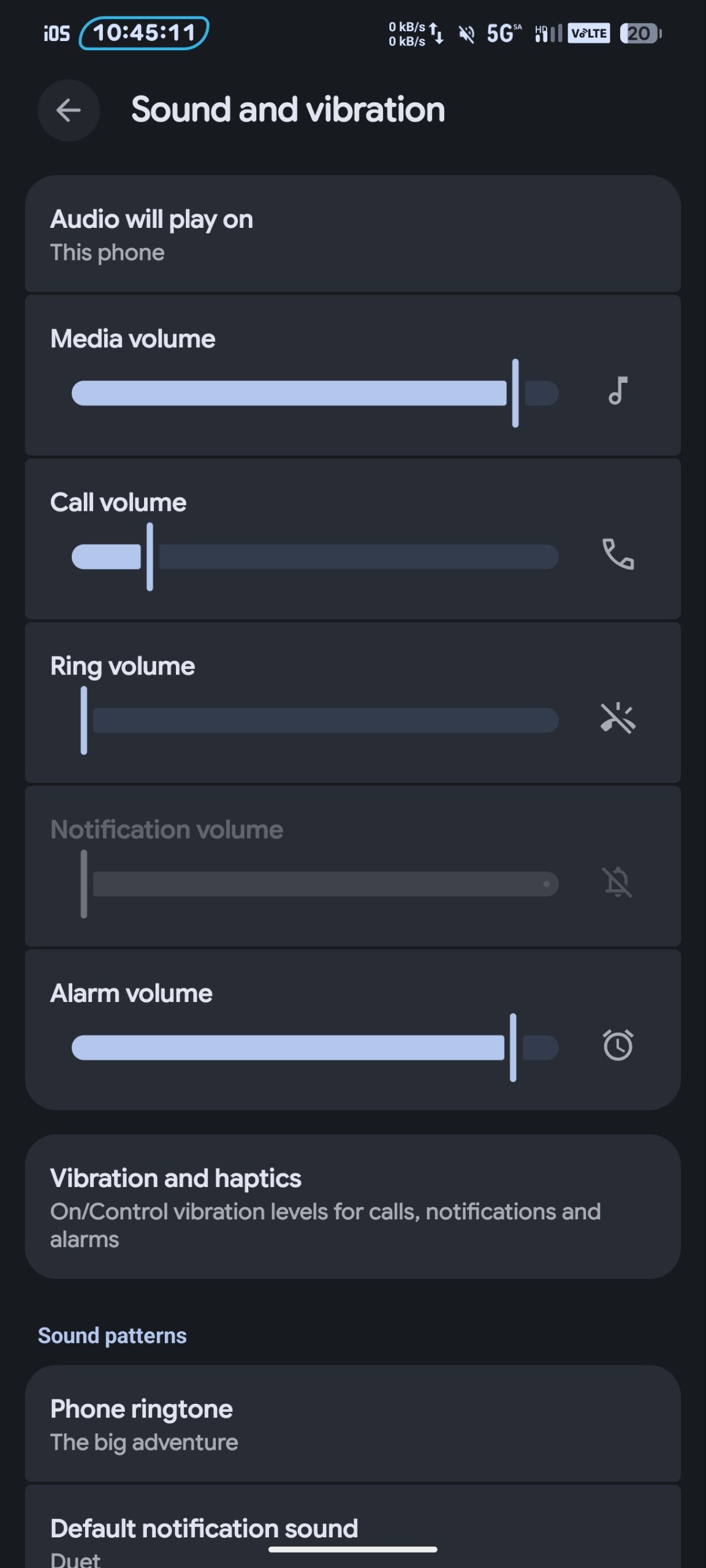Click middle of Alarm volume slider
The width and height of the screenshot is (706, 1568).
[x=315, y=1047]
